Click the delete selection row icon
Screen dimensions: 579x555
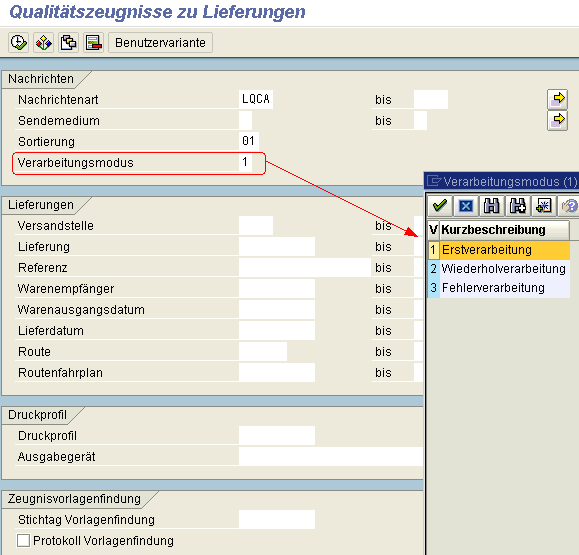coord(93,42)
